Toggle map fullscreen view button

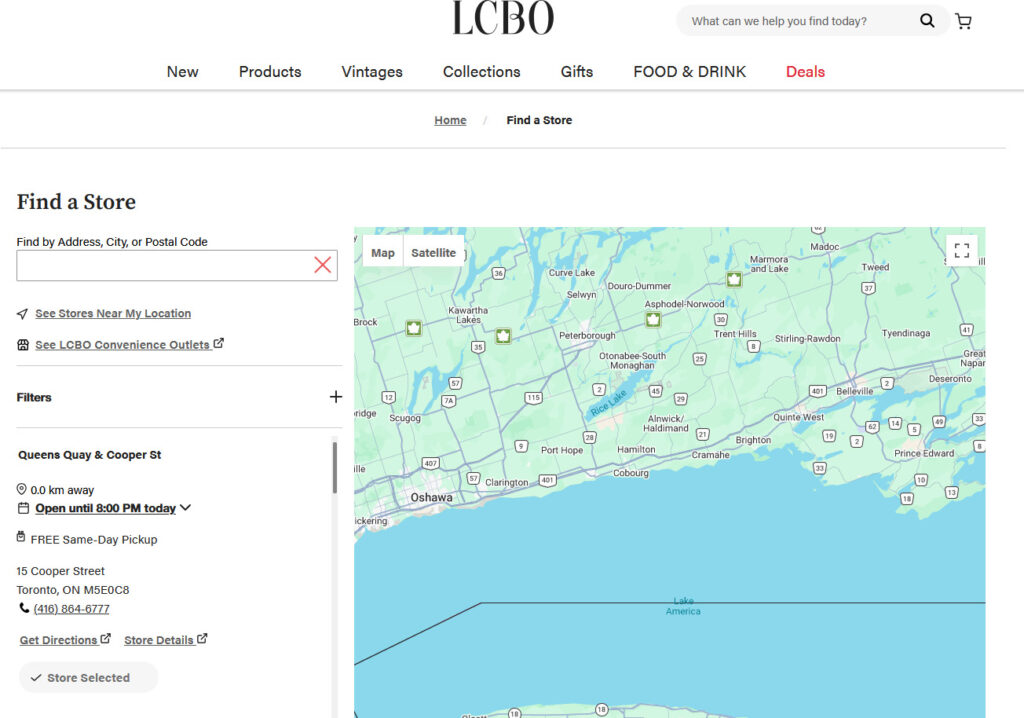tap(961, 251)
